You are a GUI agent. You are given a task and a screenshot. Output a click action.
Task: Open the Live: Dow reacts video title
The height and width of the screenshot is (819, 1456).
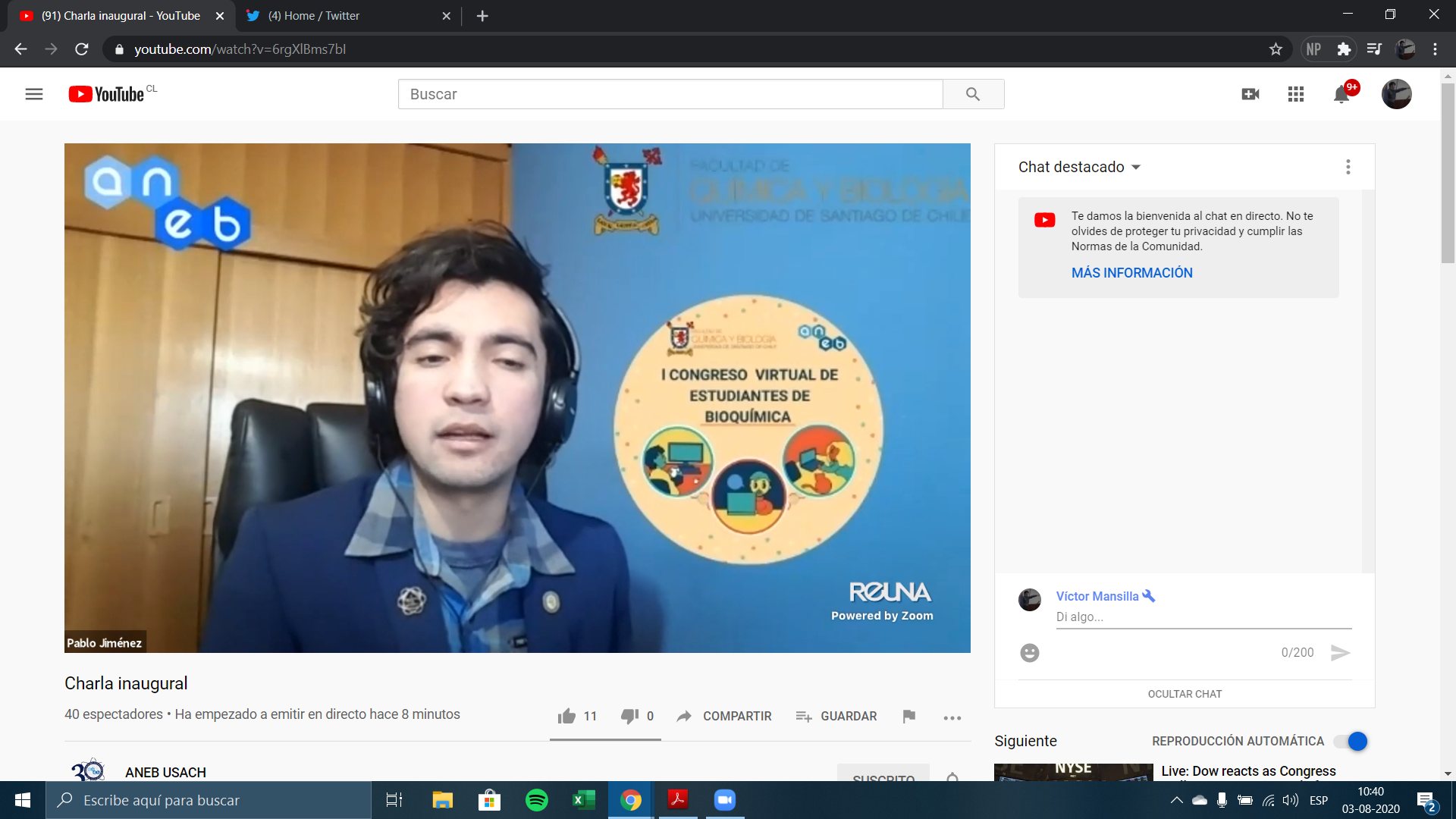[x=1248, y=771]
